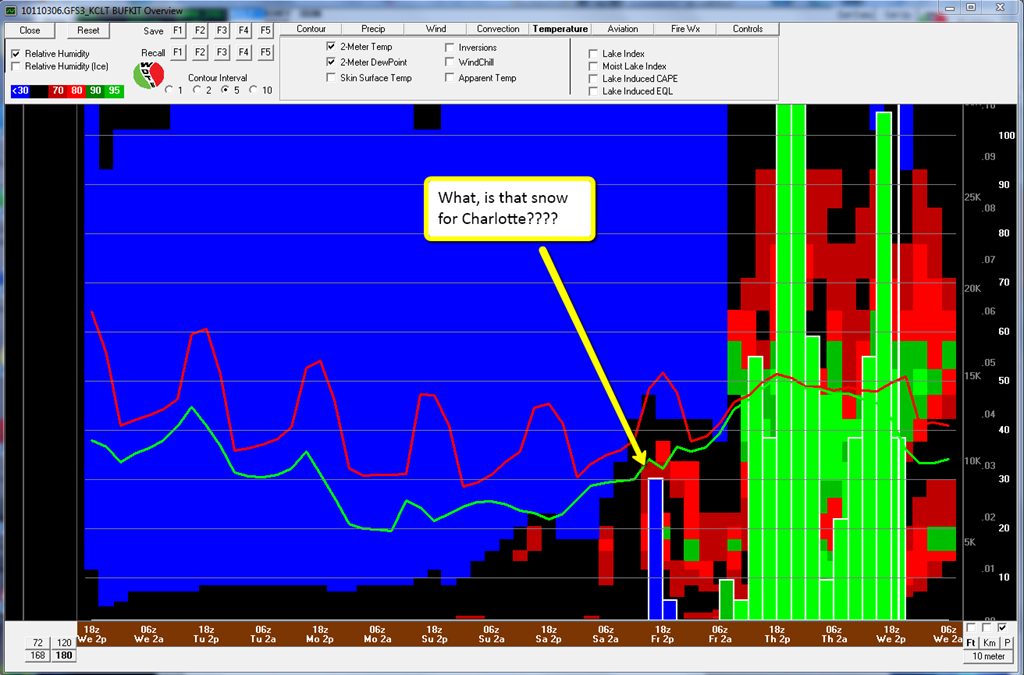Set forecast range to 168 hours

coord(38,655)
